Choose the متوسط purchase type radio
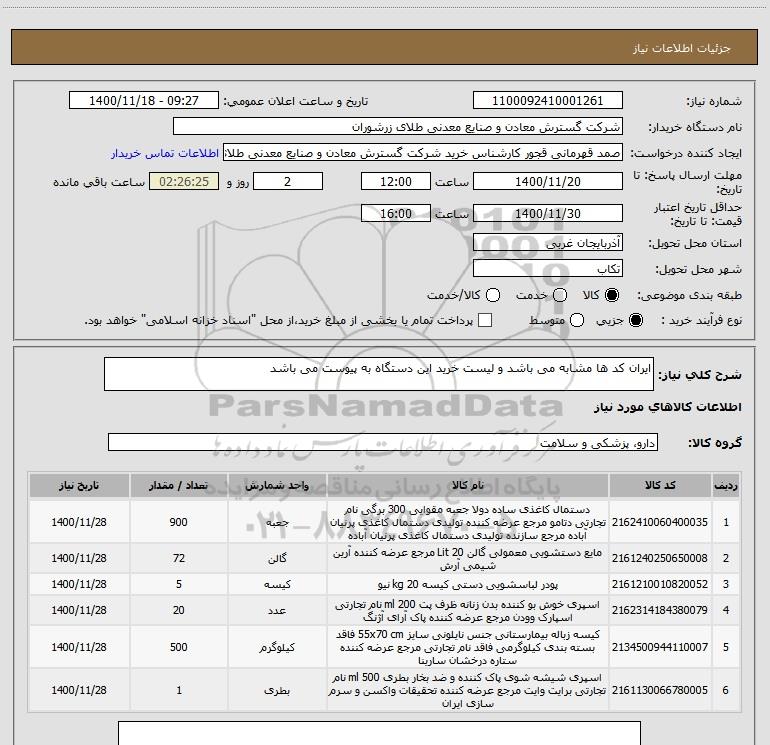Screen dimensions: 770x745 [x=577, y=320]
